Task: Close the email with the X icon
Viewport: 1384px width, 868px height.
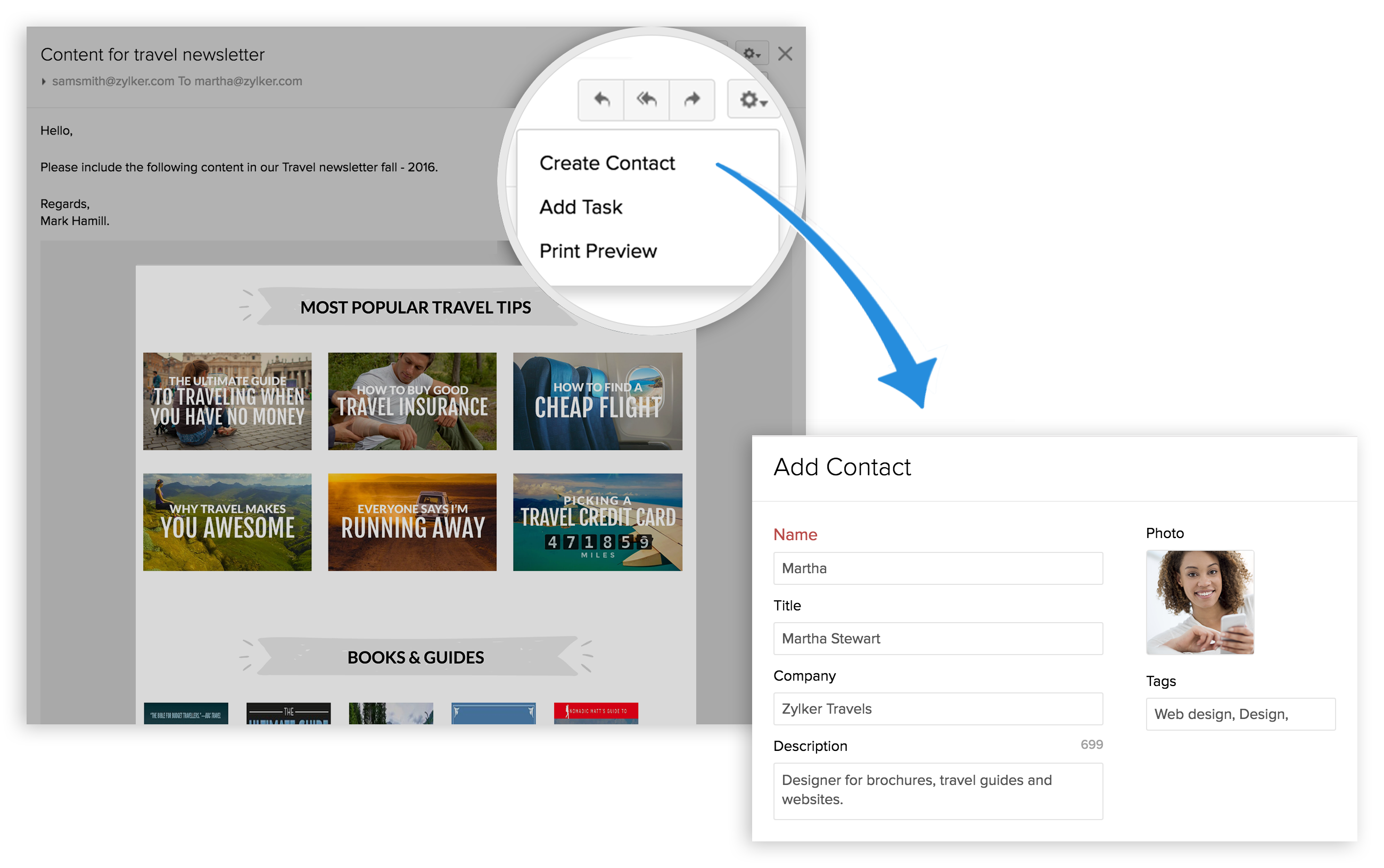Action: coord(785,54)
